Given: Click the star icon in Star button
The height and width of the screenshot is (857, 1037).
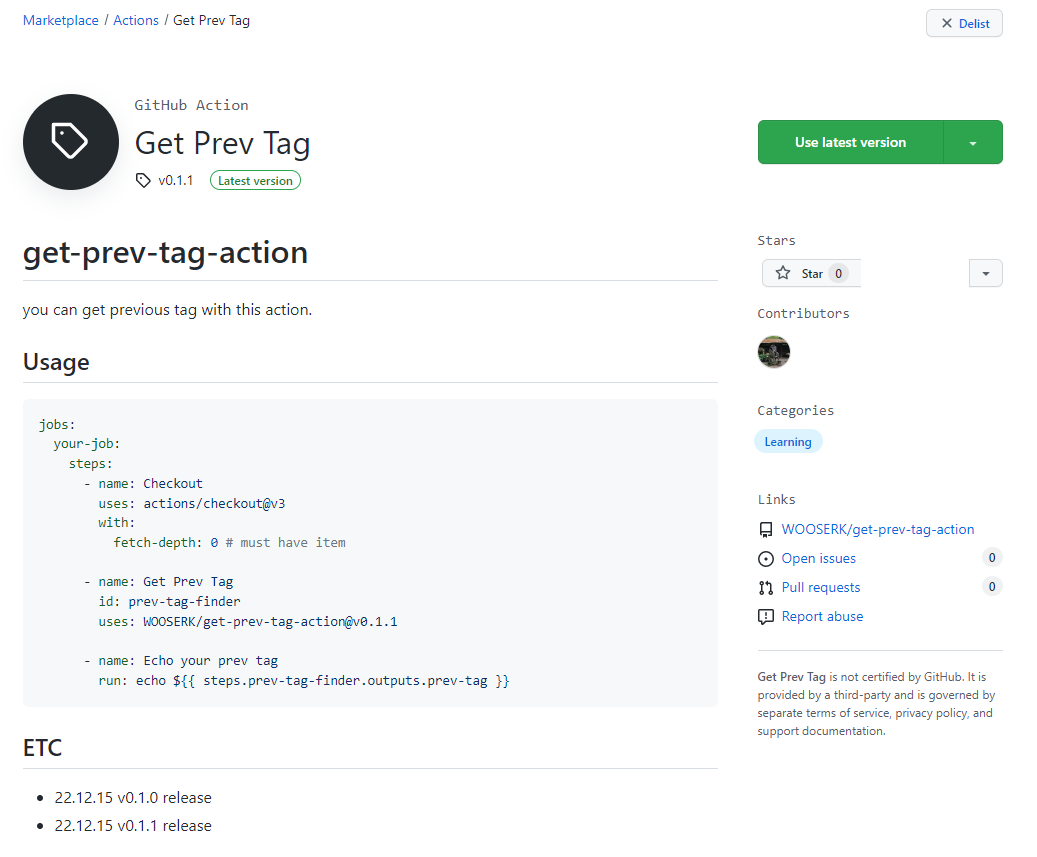Looking at the screenshot, I should click(783, 273).
